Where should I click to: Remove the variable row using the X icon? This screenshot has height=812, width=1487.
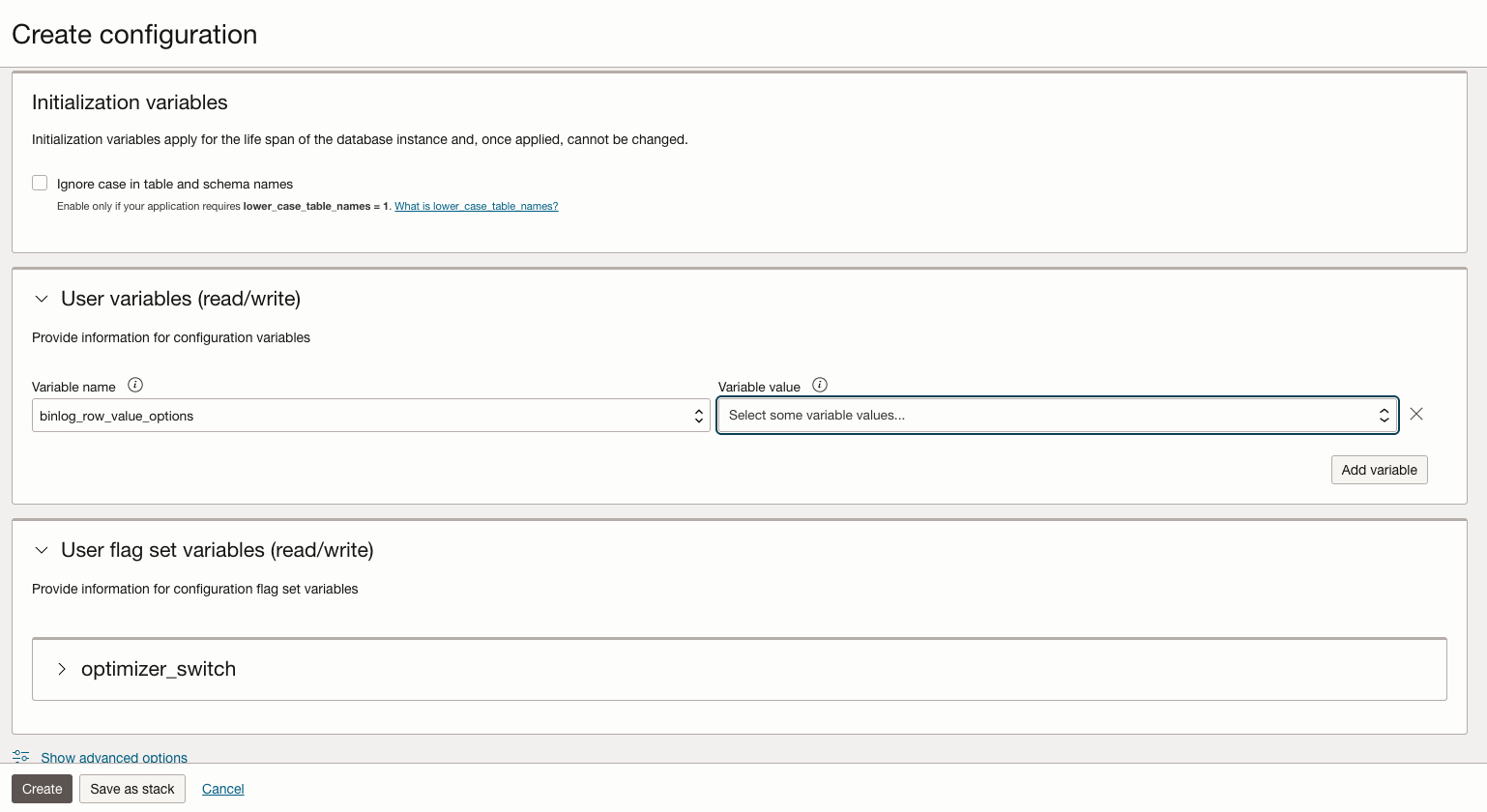tap(1415, 414)
